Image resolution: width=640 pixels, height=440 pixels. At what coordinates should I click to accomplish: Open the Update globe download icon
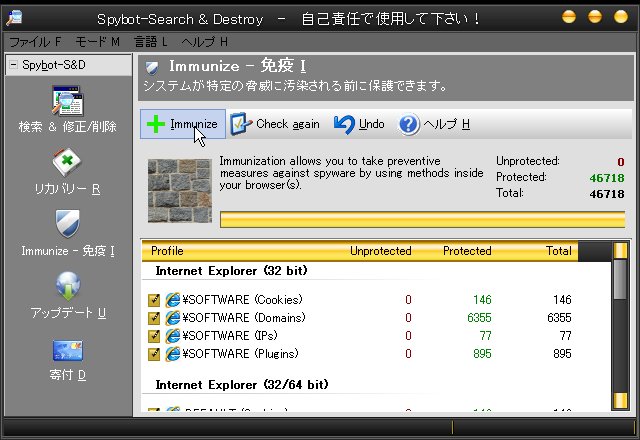[68, 286]
